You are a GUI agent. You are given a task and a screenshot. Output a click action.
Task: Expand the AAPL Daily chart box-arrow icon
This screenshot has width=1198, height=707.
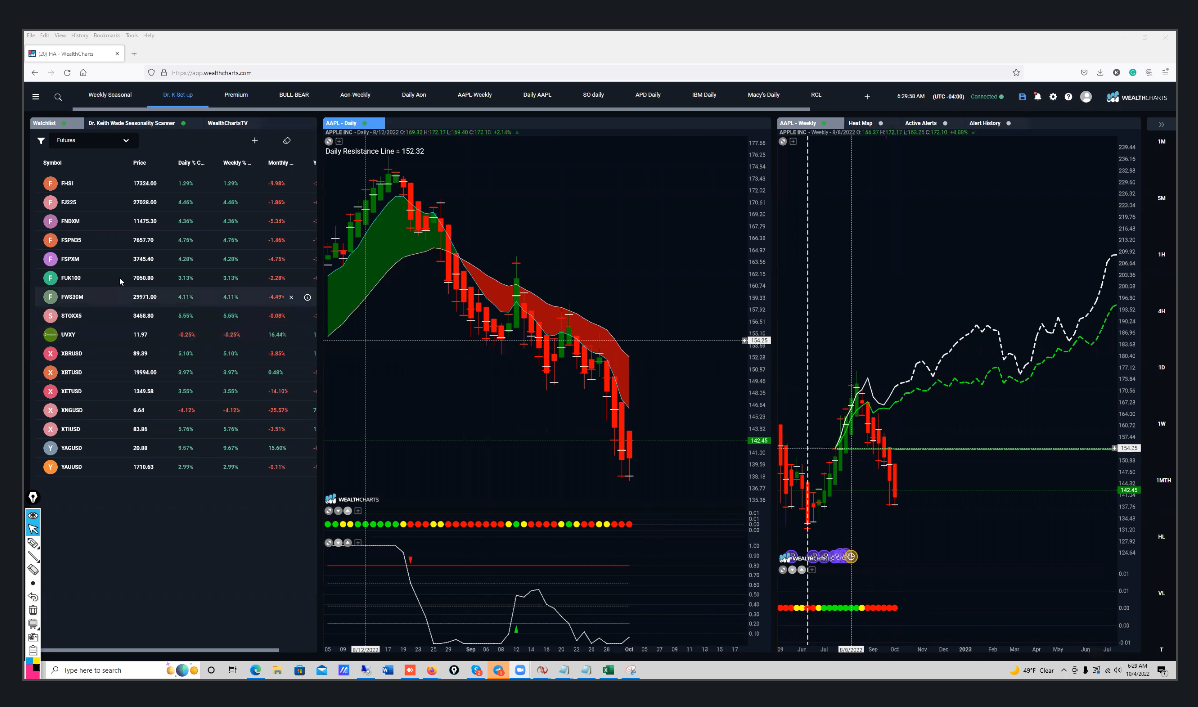pos(338,141)
